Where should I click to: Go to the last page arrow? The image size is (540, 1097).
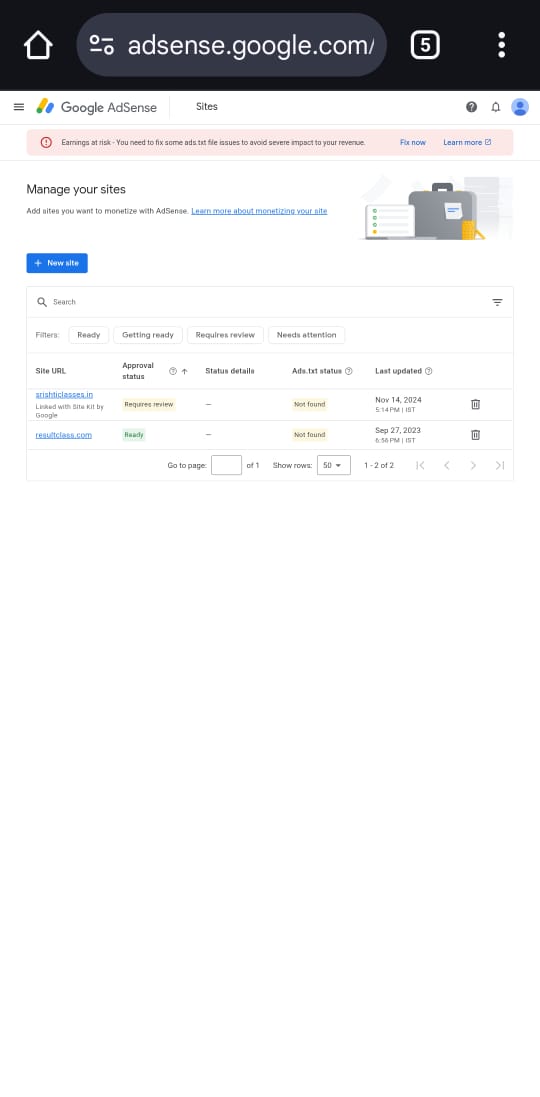click(500, 465)
